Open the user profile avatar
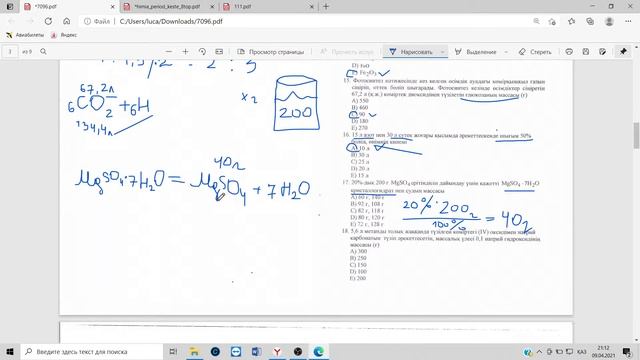This screenshot has height=360, width=640. point(609,21)
